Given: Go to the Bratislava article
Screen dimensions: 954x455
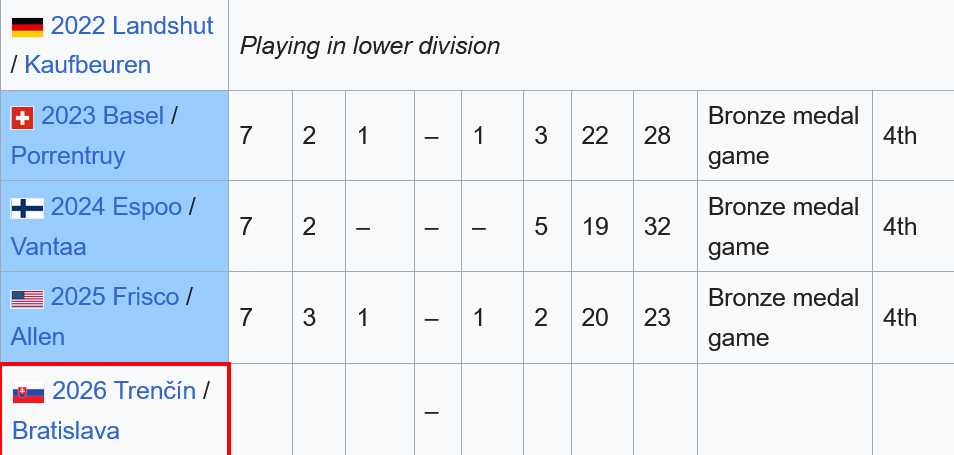Looking at the screenshot, I should (x=66, y=431).
